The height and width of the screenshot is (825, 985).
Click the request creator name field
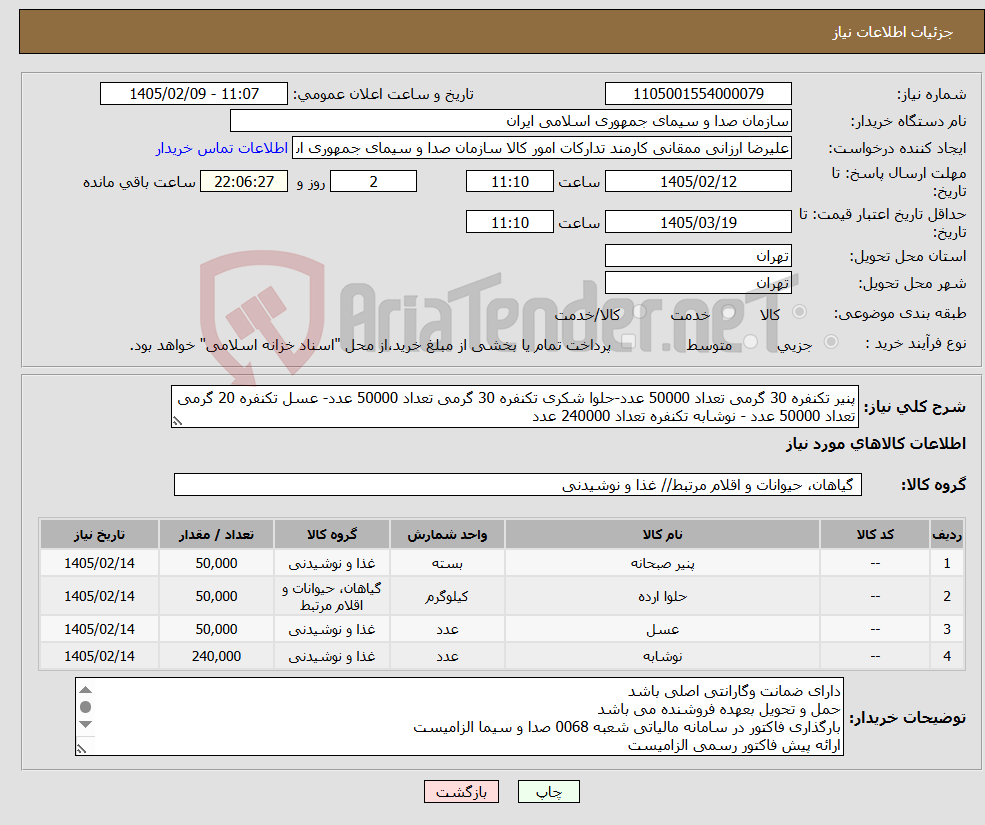pyautogui.click(x=541, y=148)
